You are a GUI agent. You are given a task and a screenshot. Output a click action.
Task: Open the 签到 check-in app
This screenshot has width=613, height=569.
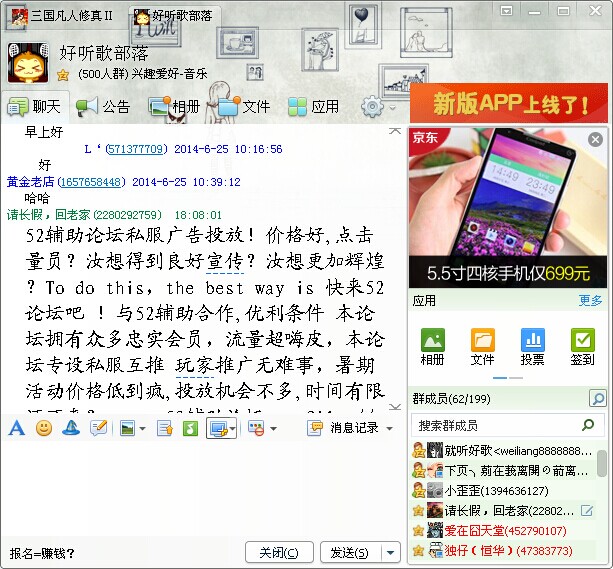coord(583,347)
